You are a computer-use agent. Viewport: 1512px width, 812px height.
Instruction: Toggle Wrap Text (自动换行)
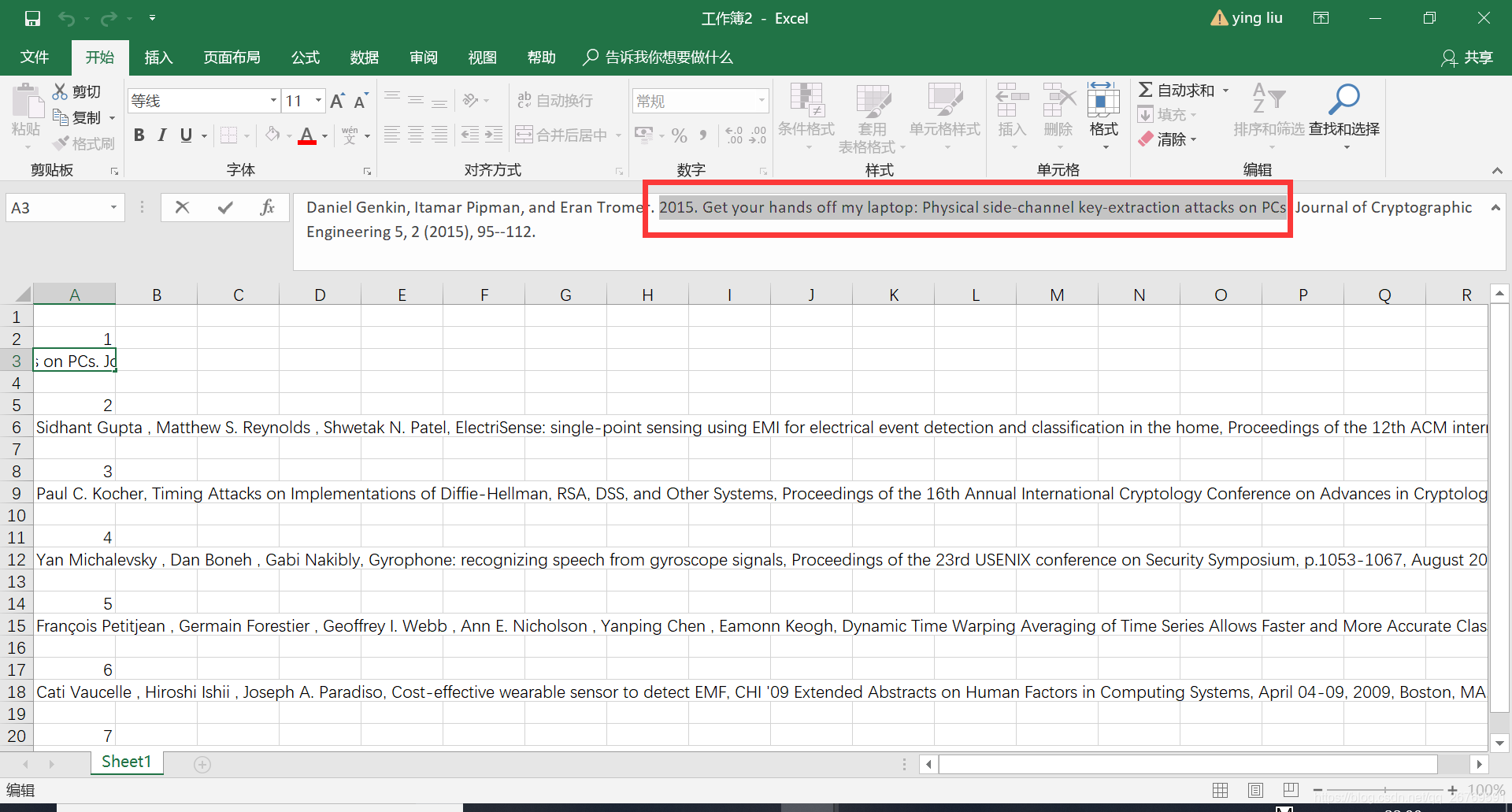point(555,101)
